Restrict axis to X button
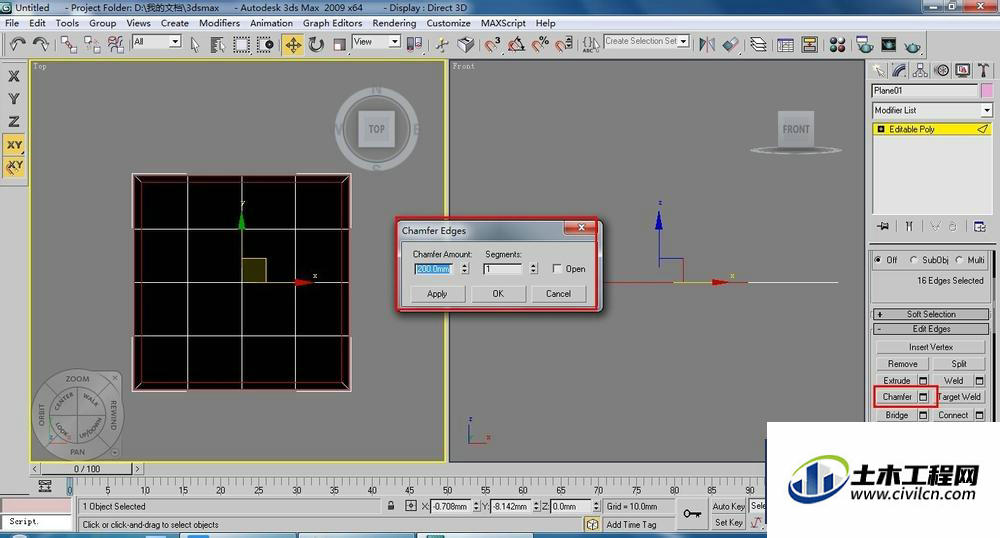 click(x=13, y=76)
